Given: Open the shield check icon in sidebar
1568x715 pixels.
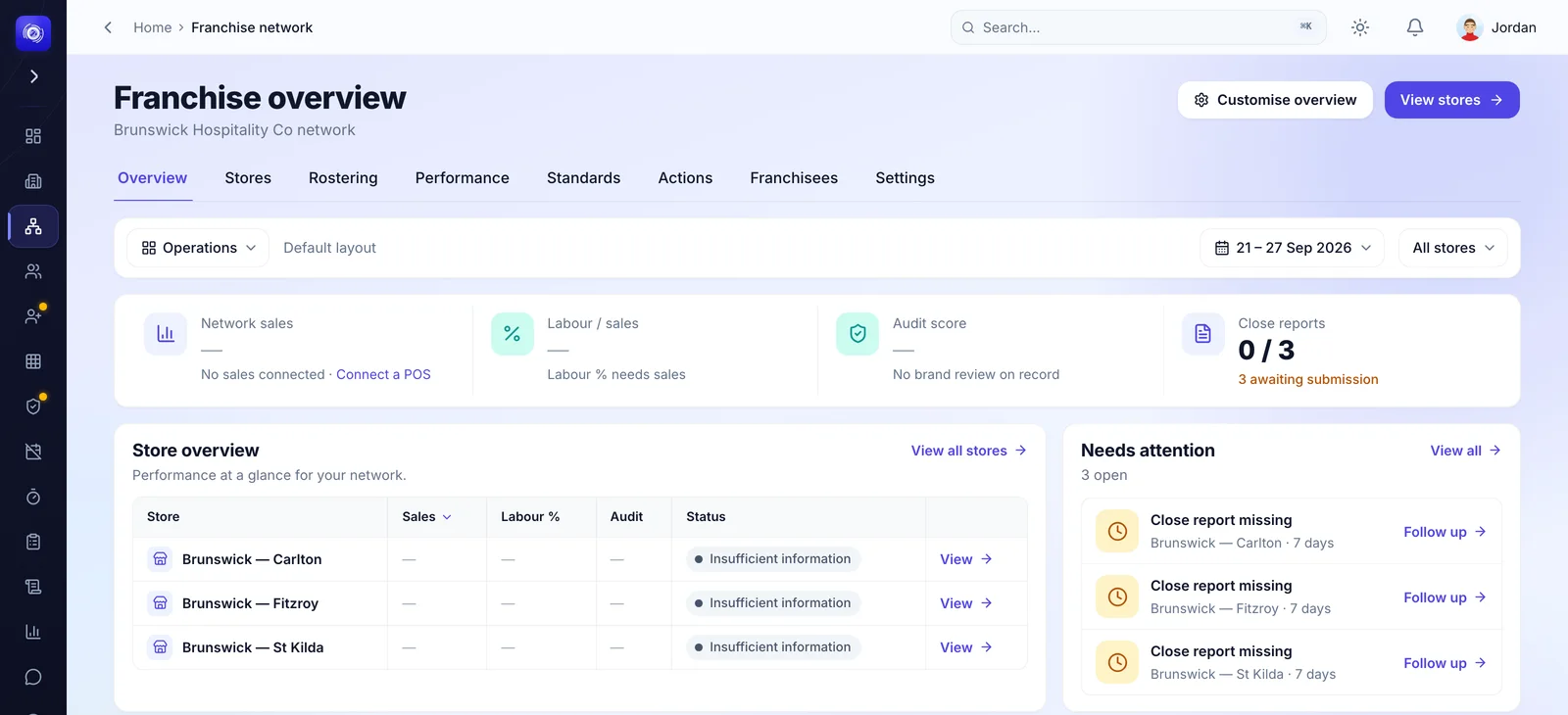Looking at the screenshot, I should coord(33,406).
